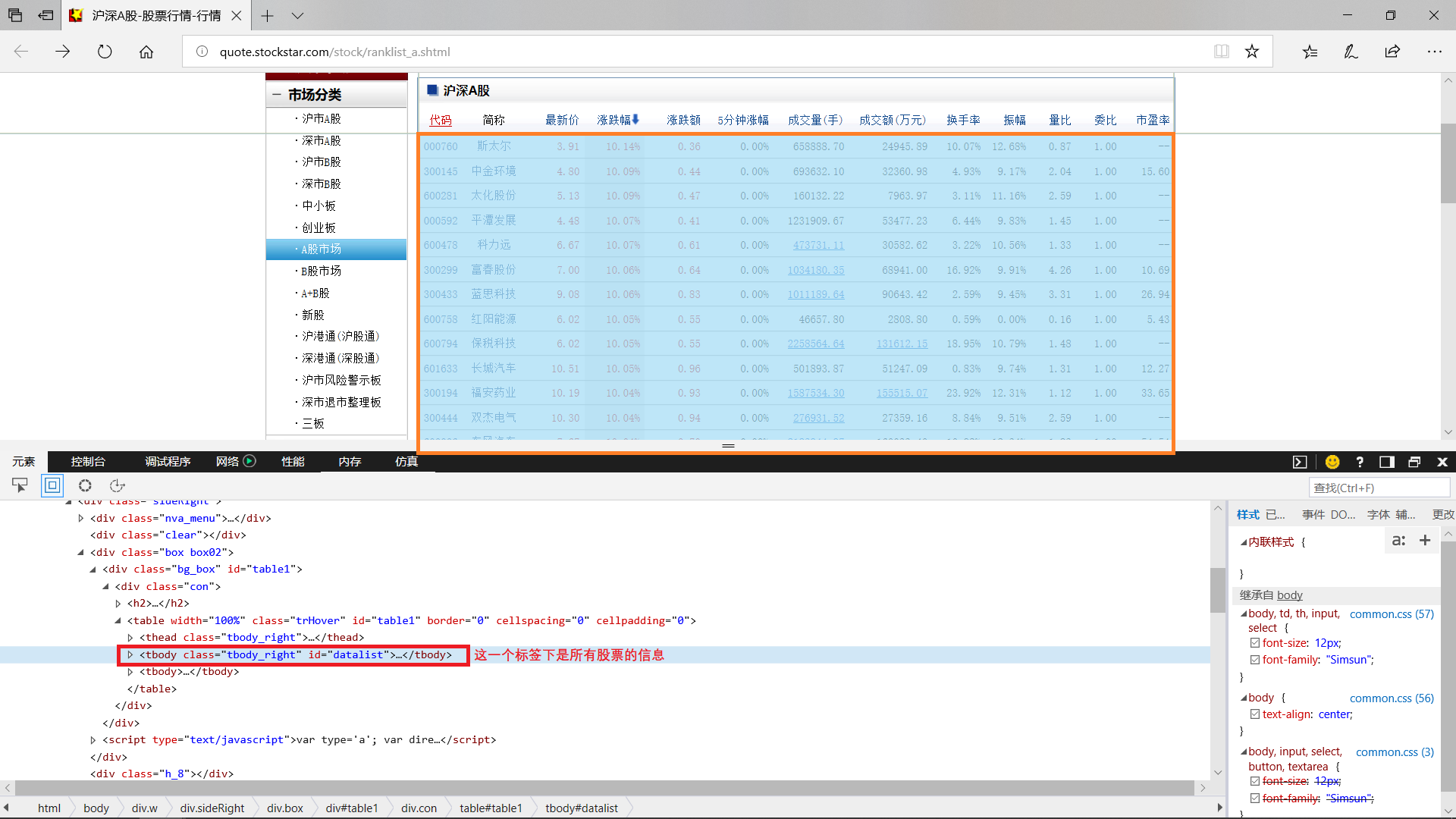Sort table by 涨跌幅 column header
This screenshot has height=819, width=1456.
coord(618,120)
